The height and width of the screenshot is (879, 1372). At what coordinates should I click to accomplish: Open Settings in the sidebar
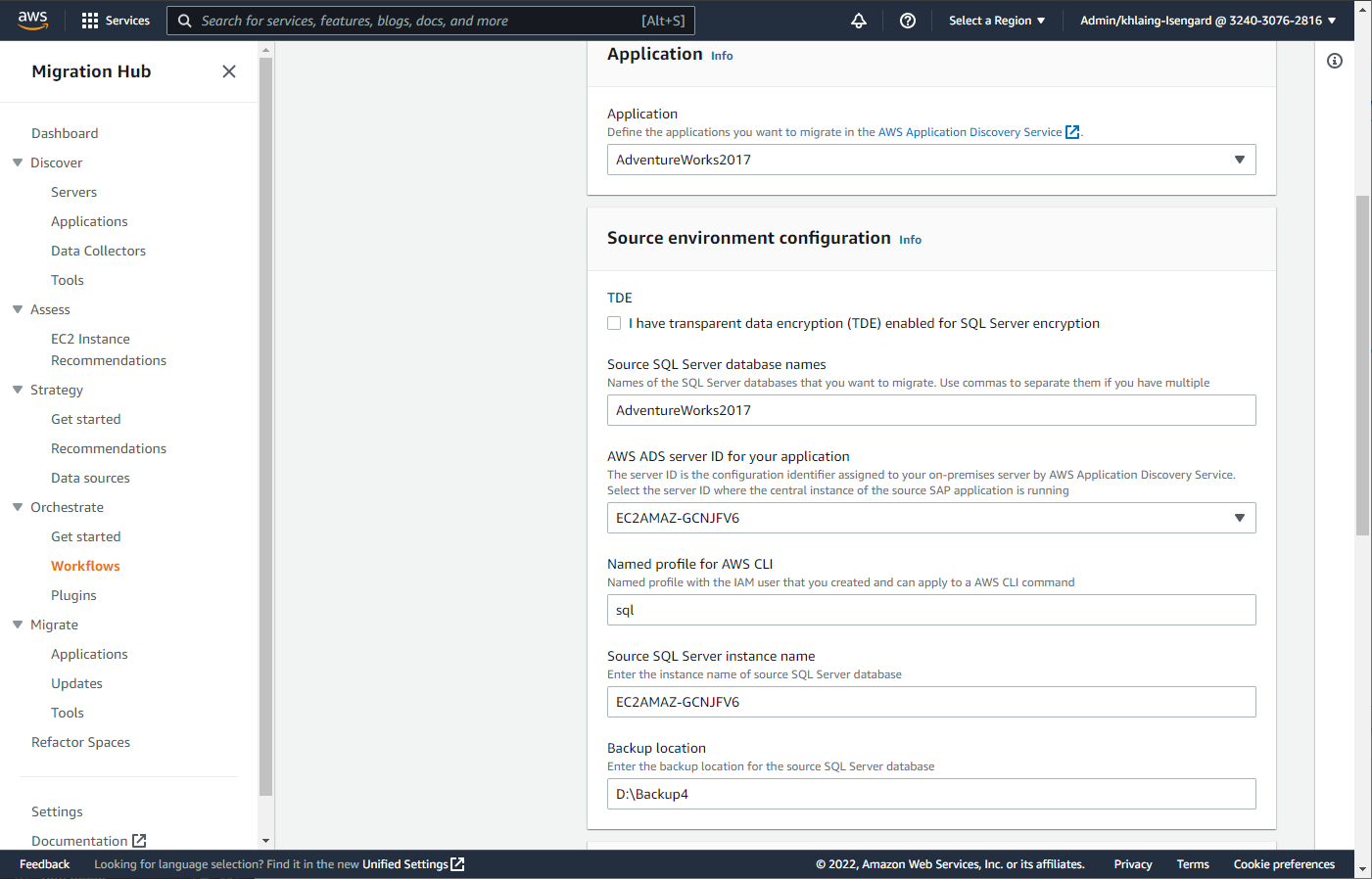click(x=57, y=811)
